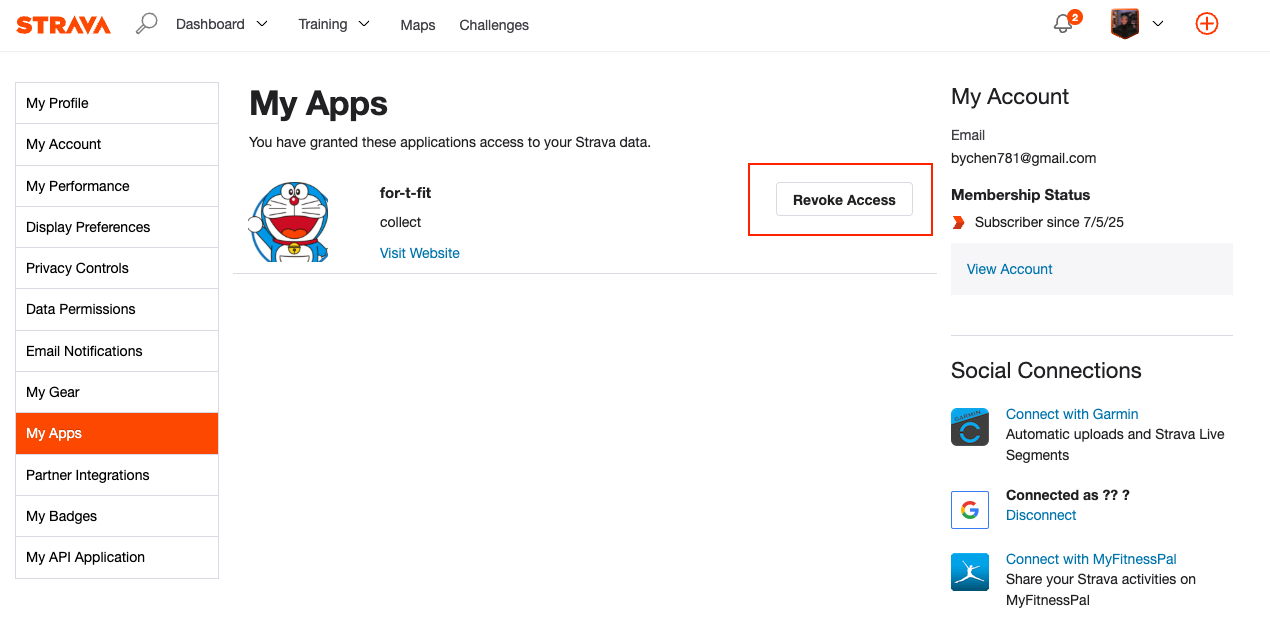This screenshot has height=642, width=1270.
Task: Select My Account in sidebar
Action: [x=117, y=144]
